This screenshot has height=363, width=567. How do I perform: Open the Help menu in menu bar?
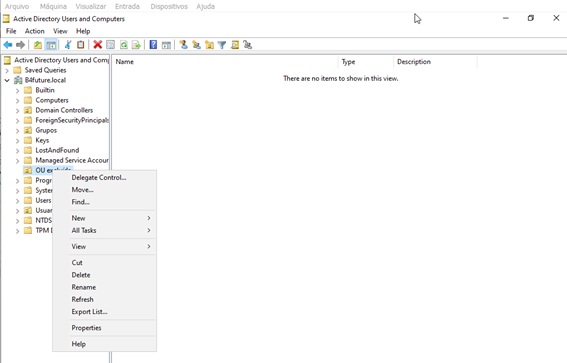pos(83,31)
